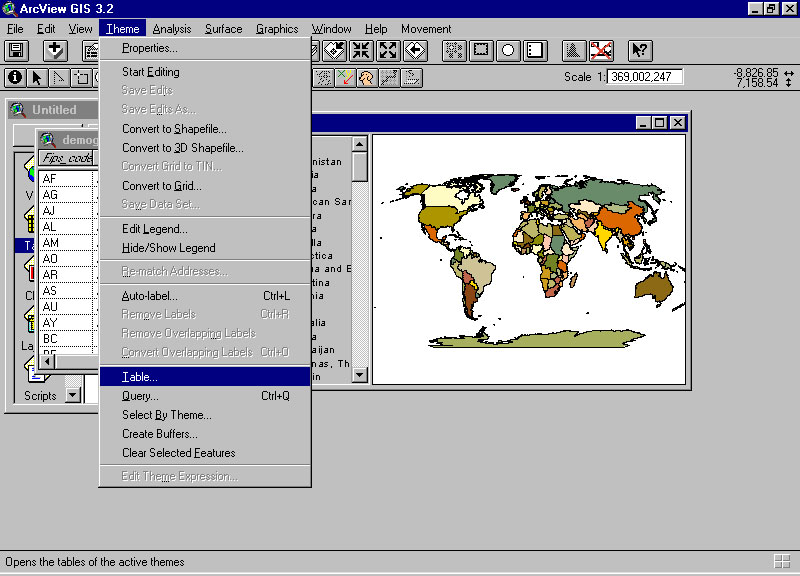The width and height of the screenshot is (800, 576).
Task: Select the Identify tool icon
Action: (x=15, y=77)
